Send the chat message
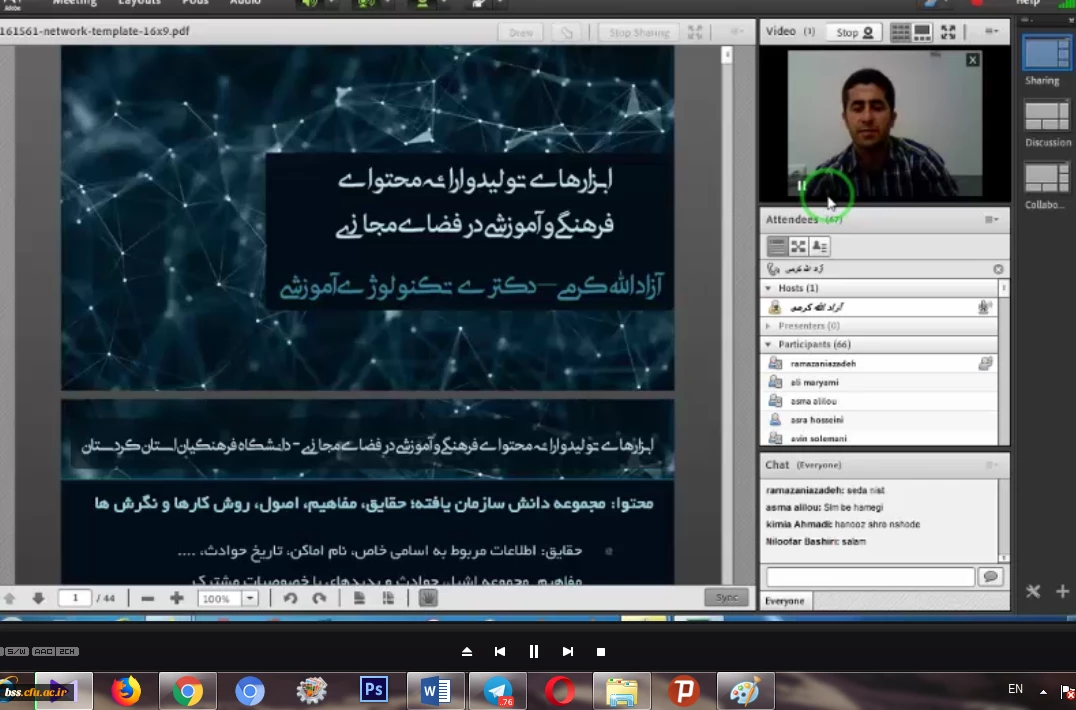Viewport: 1076px width, 710px height. 990,577
